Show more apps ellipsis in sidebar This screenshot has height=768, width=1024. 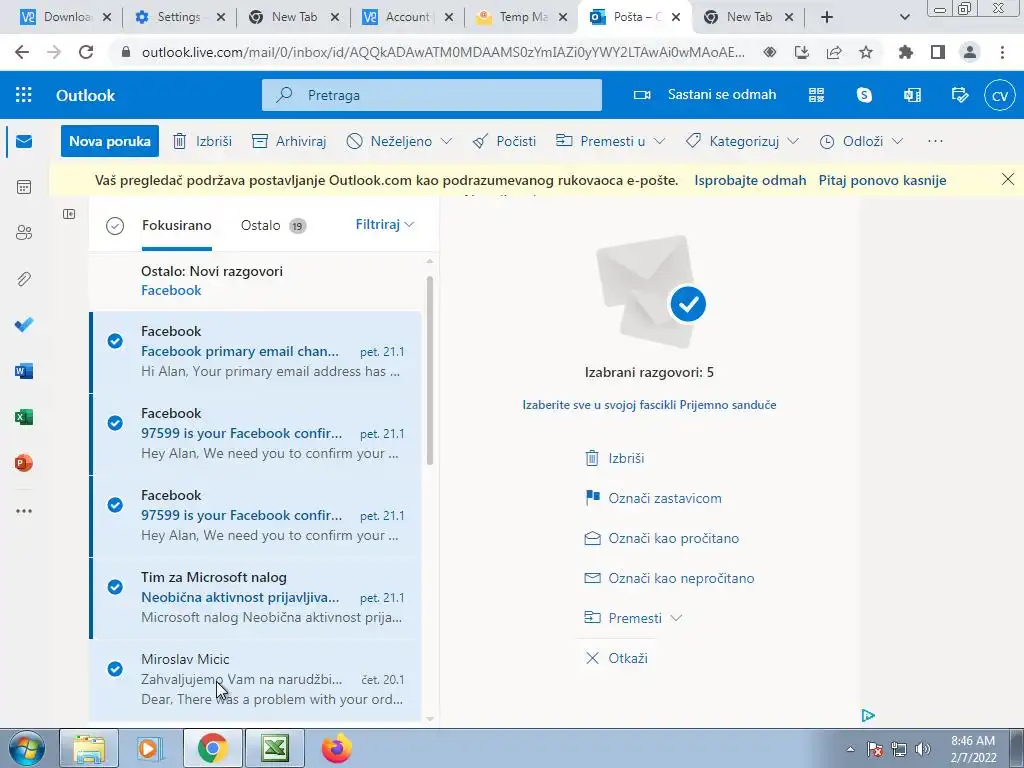(x=24, y=511)
